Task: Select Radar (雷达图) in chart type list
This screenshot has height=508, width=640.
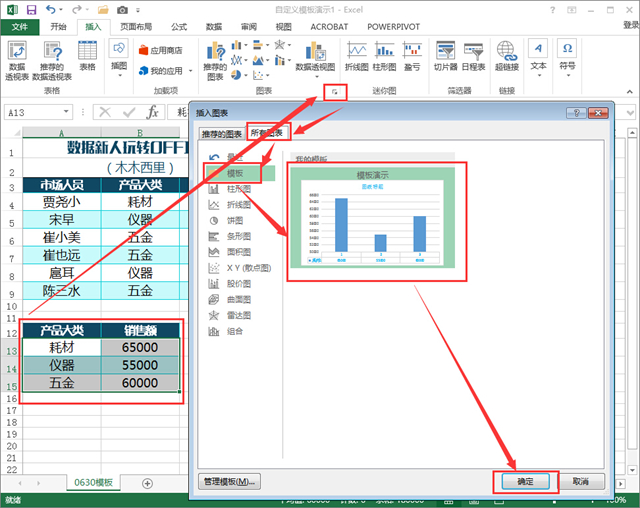Action: point(240,315)
